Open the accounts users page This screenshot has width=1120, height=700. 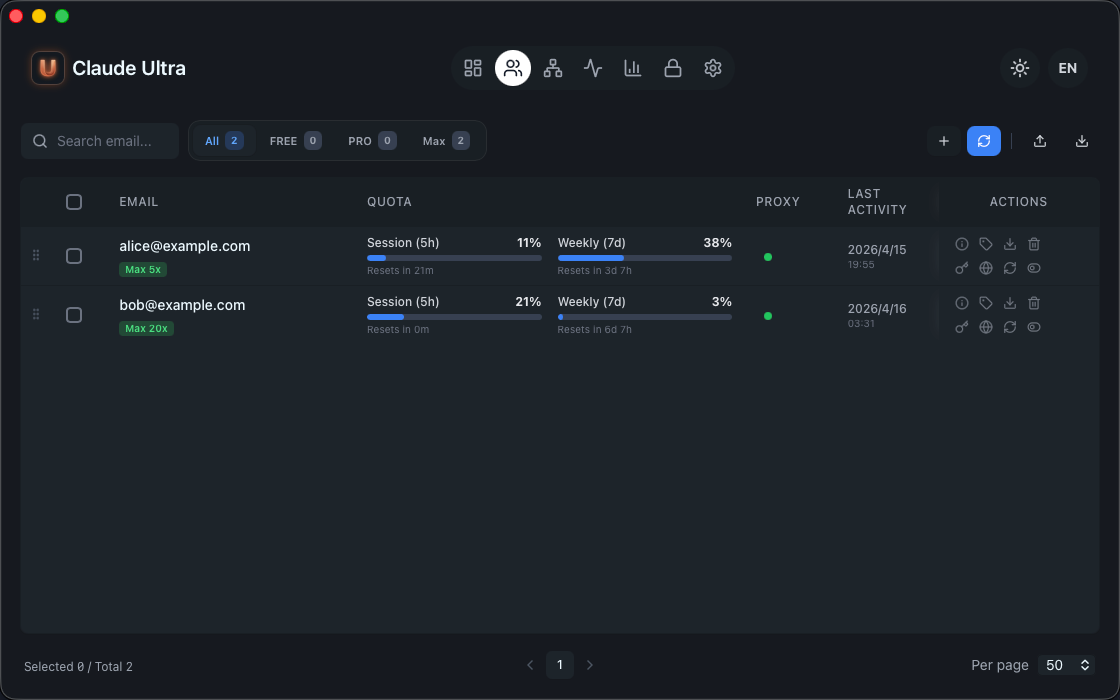[513, 68]
